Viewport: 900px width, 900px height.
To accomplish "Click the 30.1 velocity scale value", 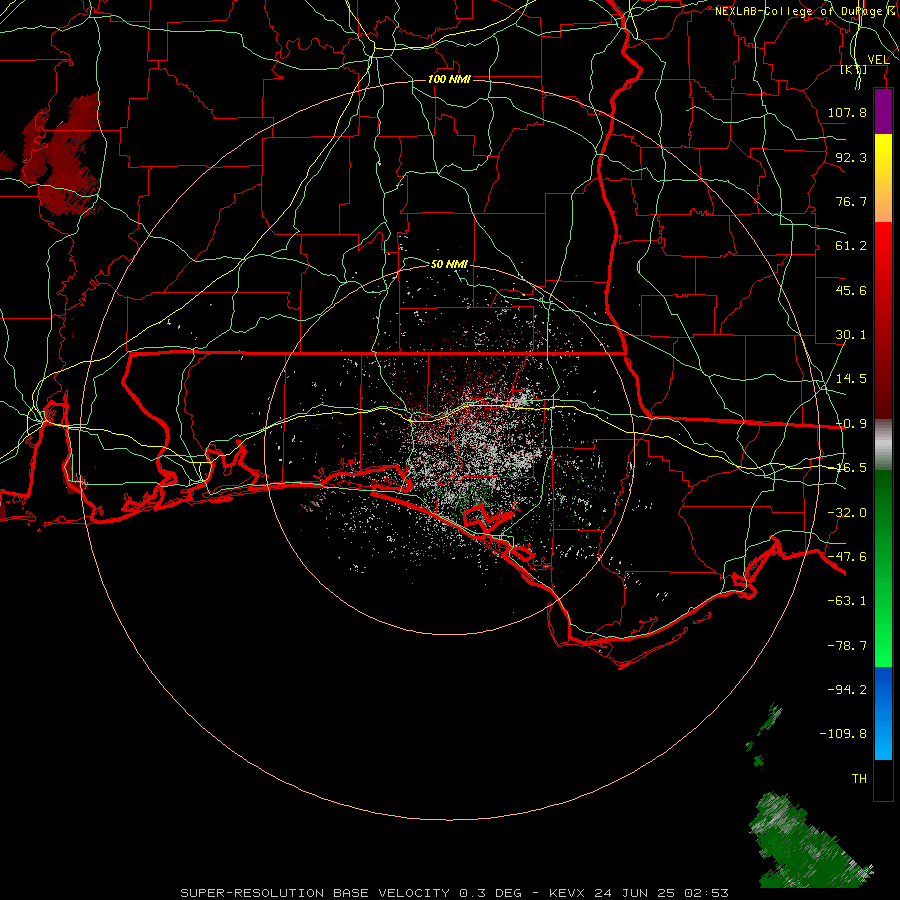I will [851, 335].
